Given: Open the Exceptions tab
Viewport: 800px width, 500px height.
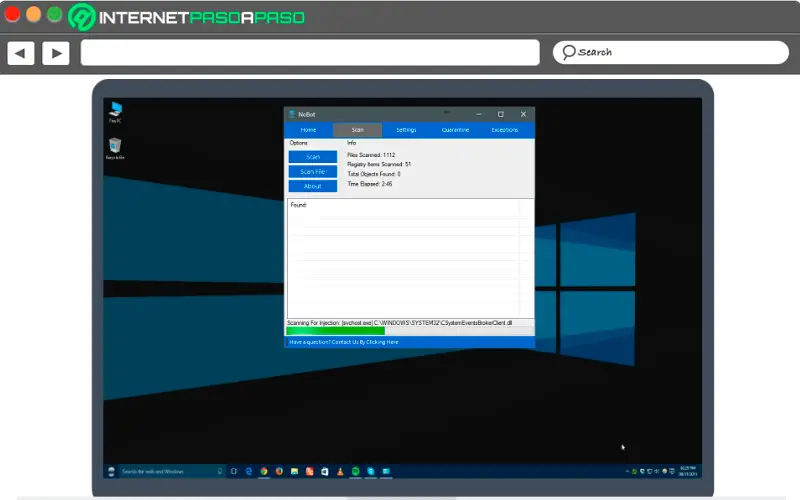Looking at the screenshot, I should point(505,130).
